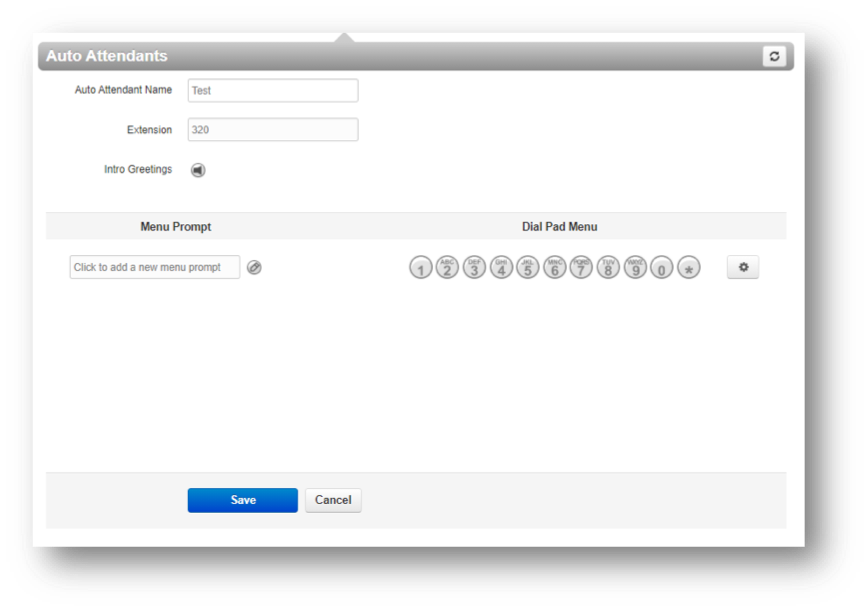Click the refresh icon in Auto Attendants header
868x610 pixels.
coord(774,57)
